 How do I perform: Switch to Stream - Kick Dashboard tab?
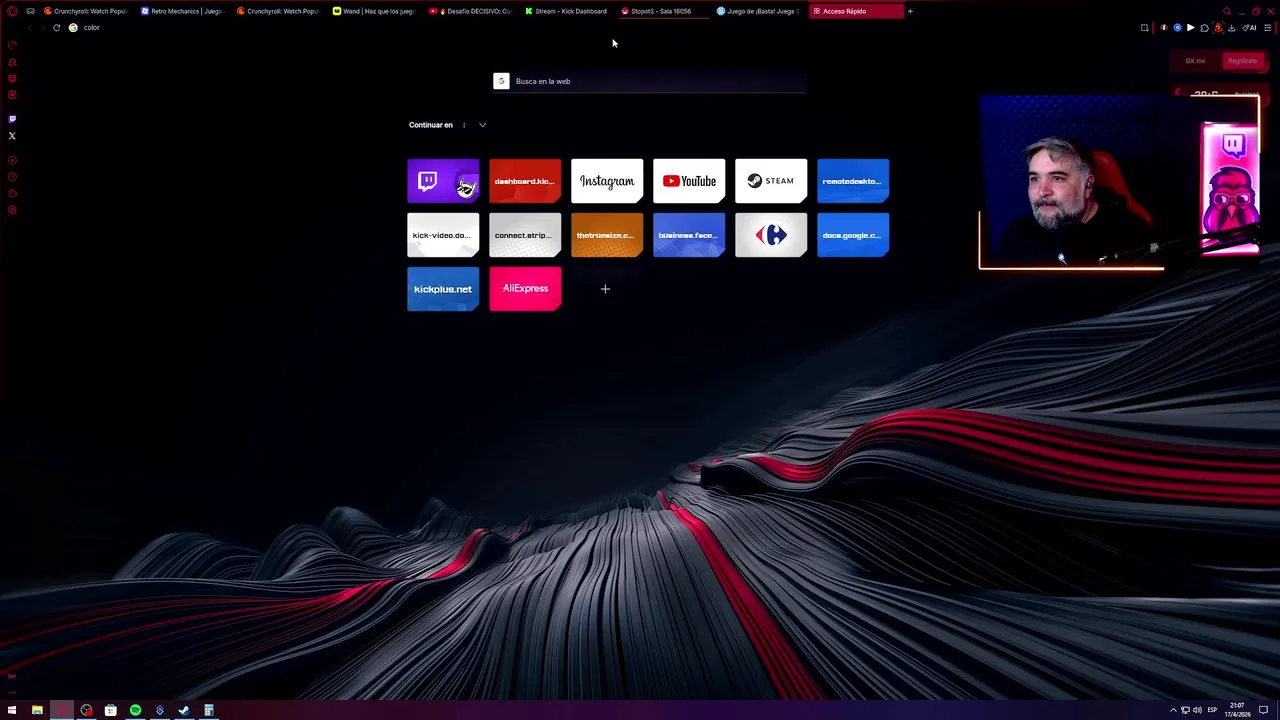click(565, 11)
